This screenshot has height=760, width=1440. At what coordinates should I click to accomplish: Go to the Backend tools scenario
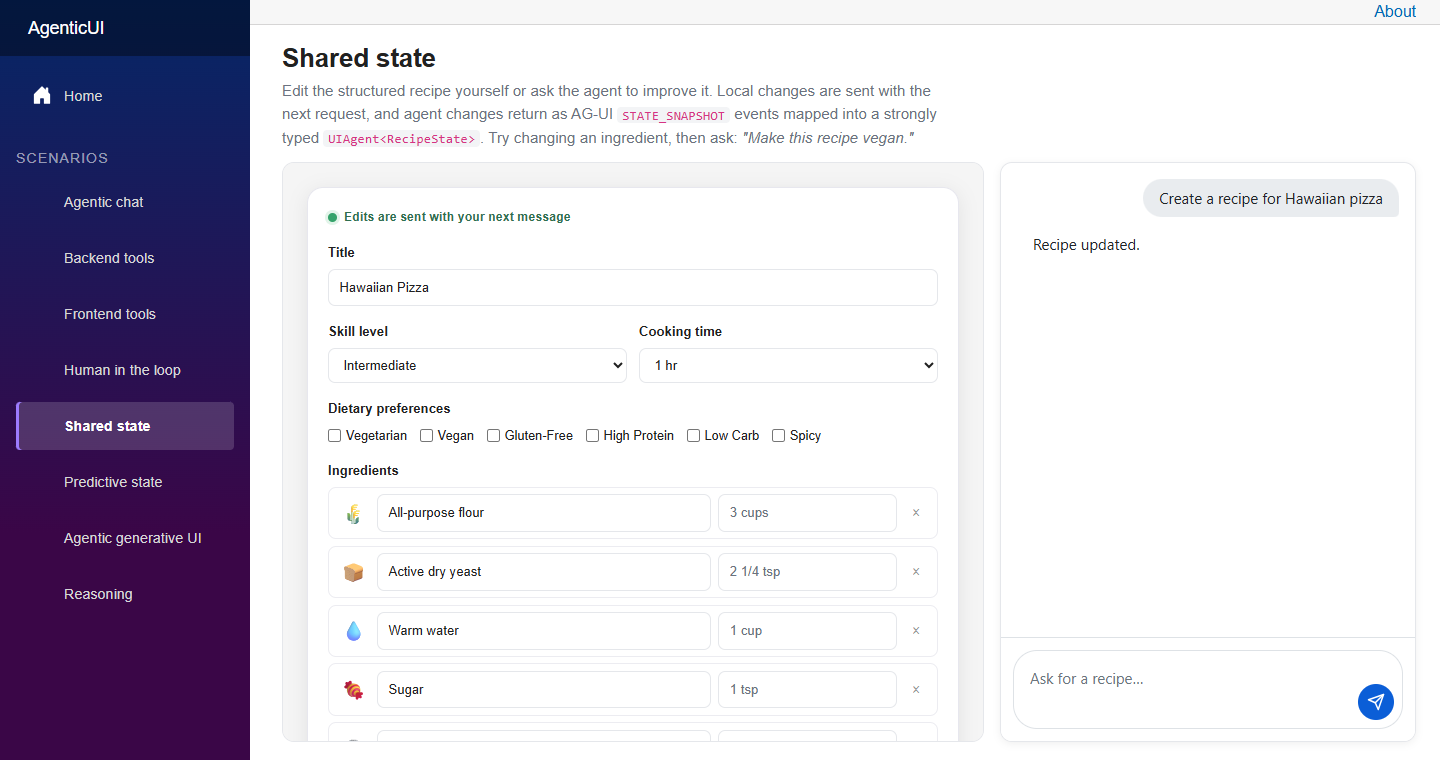click(x=125, y=258)
